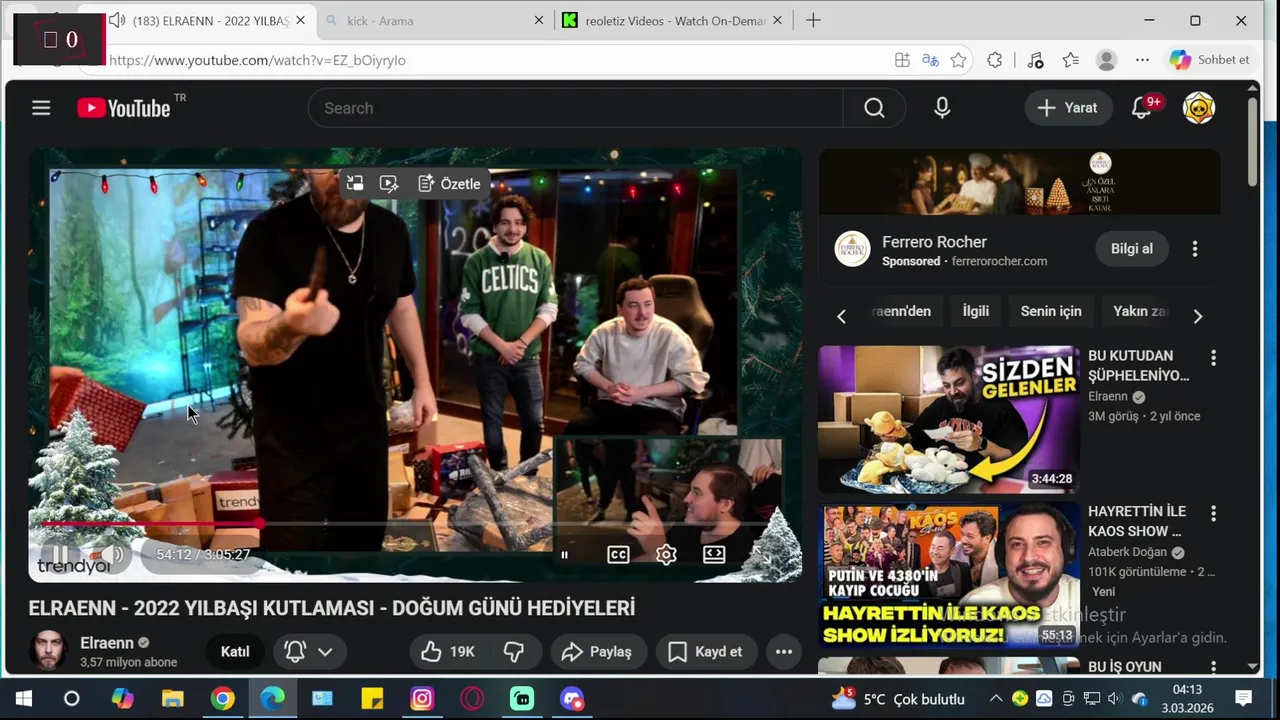Open more options for HAYRETTİN İLE KAOS SHOW video
This screenshot has height=720, width=1280.
[1213, 513]
